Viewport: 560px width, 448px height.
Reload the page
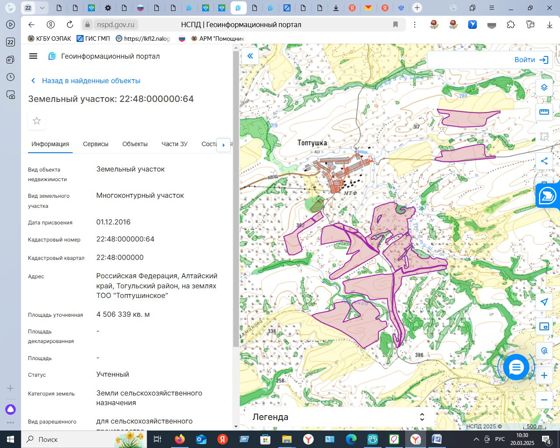tap(70, 24)
